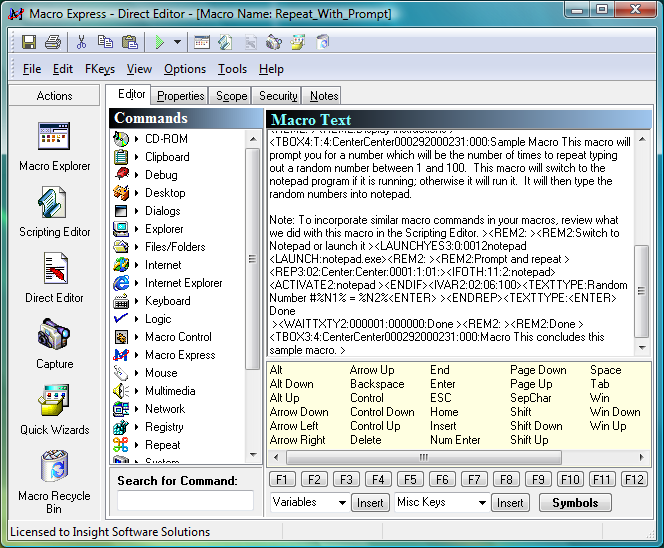Click the Print icon in toolbar
664x548 pixels.
click(x=53, y=42)
